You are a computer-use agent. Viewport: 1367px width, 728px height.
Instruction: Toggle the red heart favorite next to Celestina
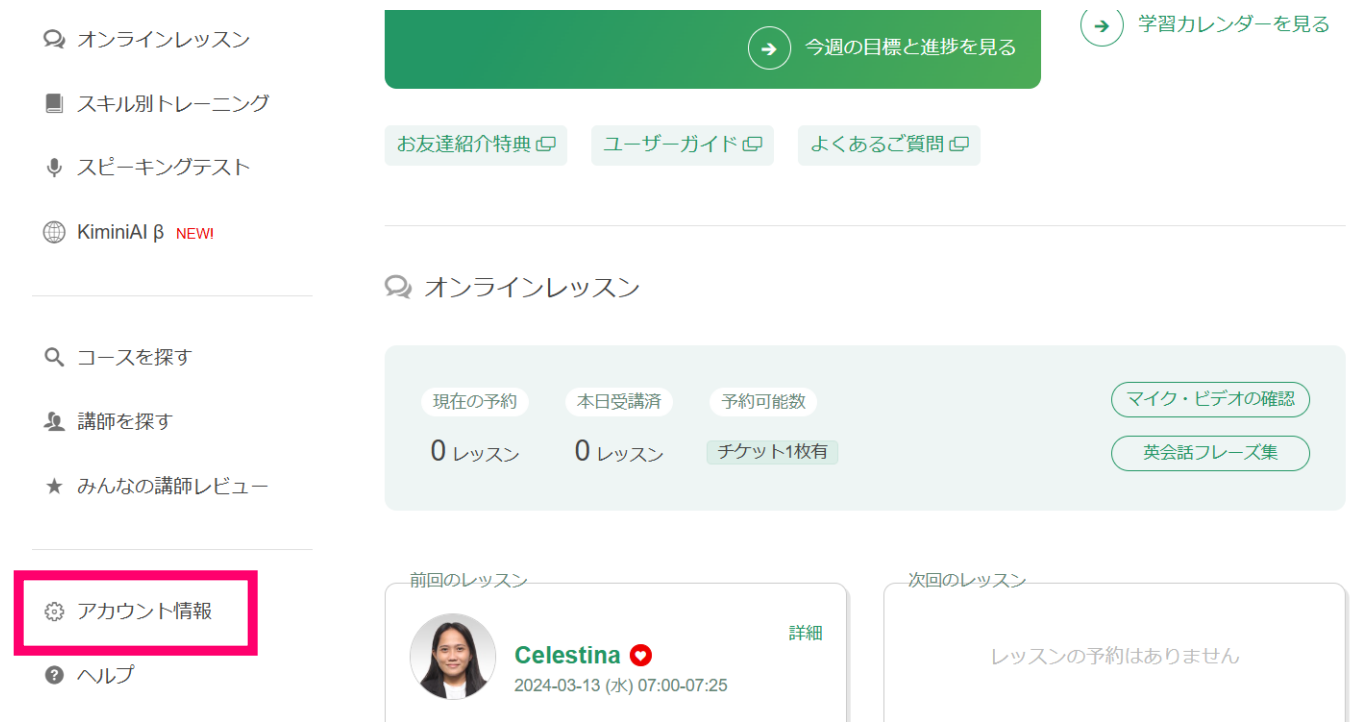641,656
